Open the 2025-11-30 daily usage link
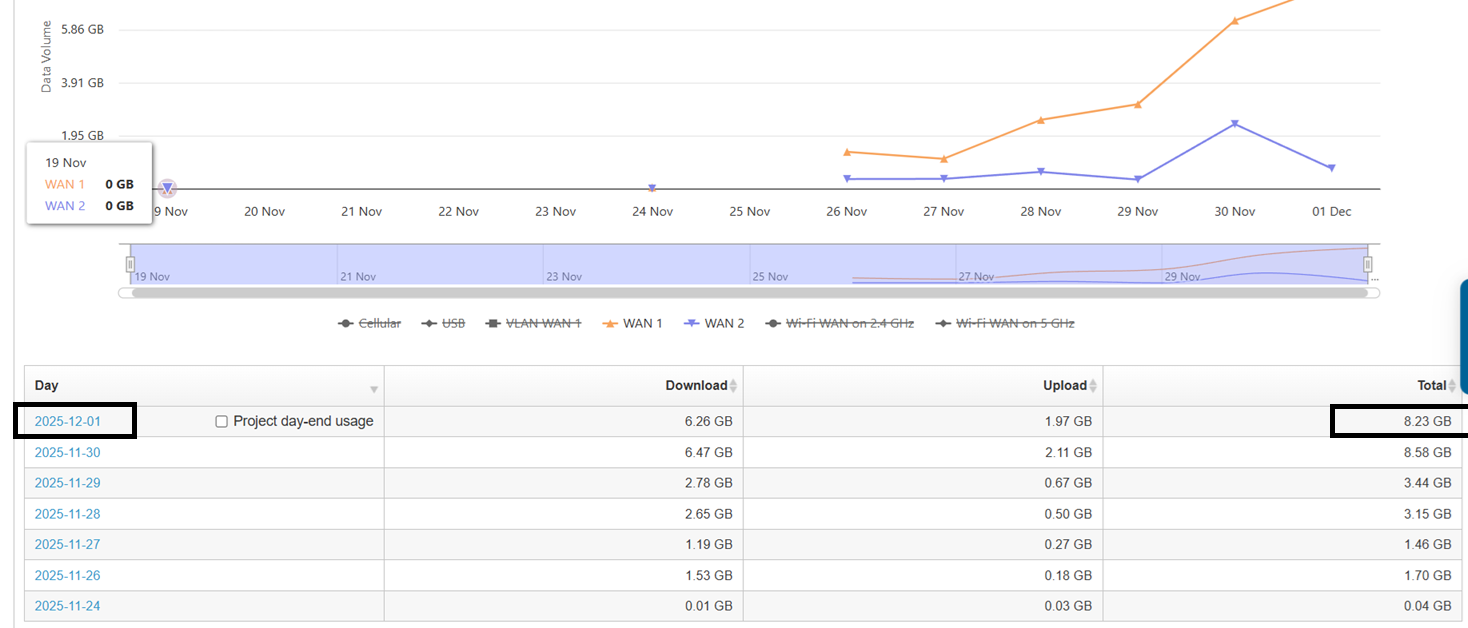This screenshot has width=1468, height=628. click(x=68, y=453)
